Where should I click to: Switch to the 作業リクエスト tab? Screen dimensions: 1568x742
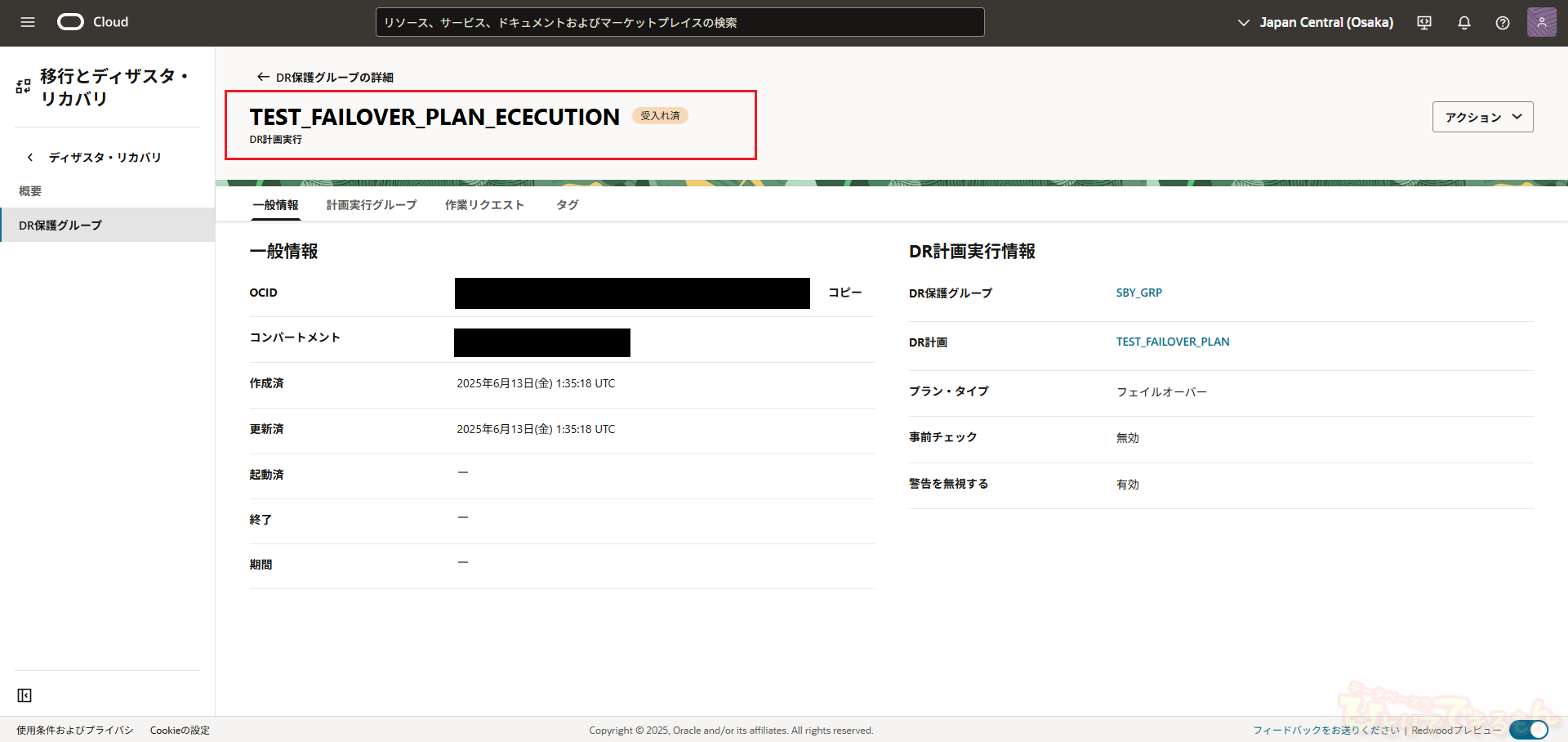[x=484, y=205]
